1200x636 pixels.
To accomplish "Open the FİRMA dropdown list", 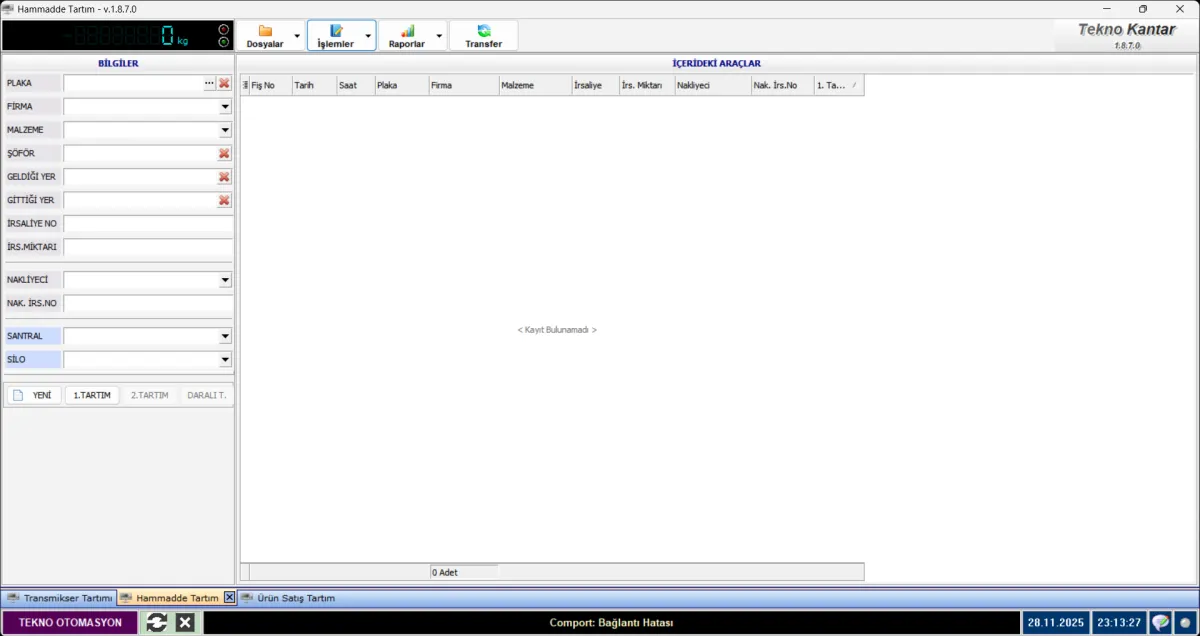I will point(225,106).
